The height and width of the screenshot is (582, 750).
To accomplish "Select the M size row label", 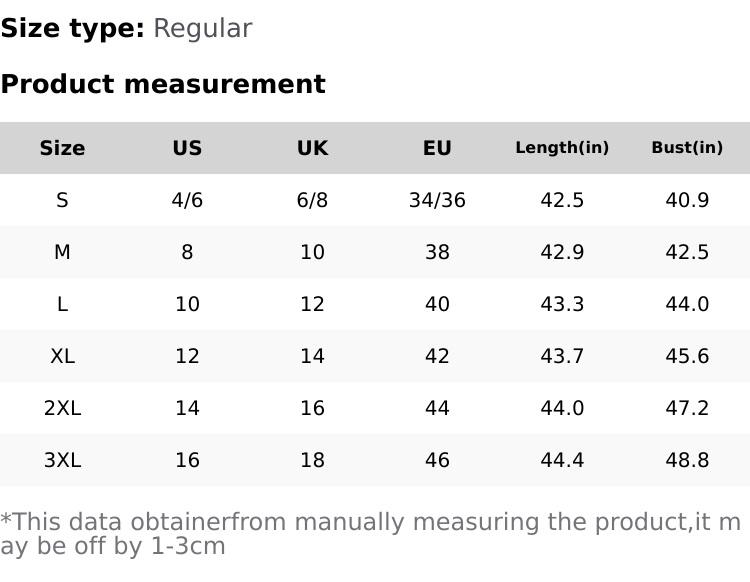I will coord(62,252).
